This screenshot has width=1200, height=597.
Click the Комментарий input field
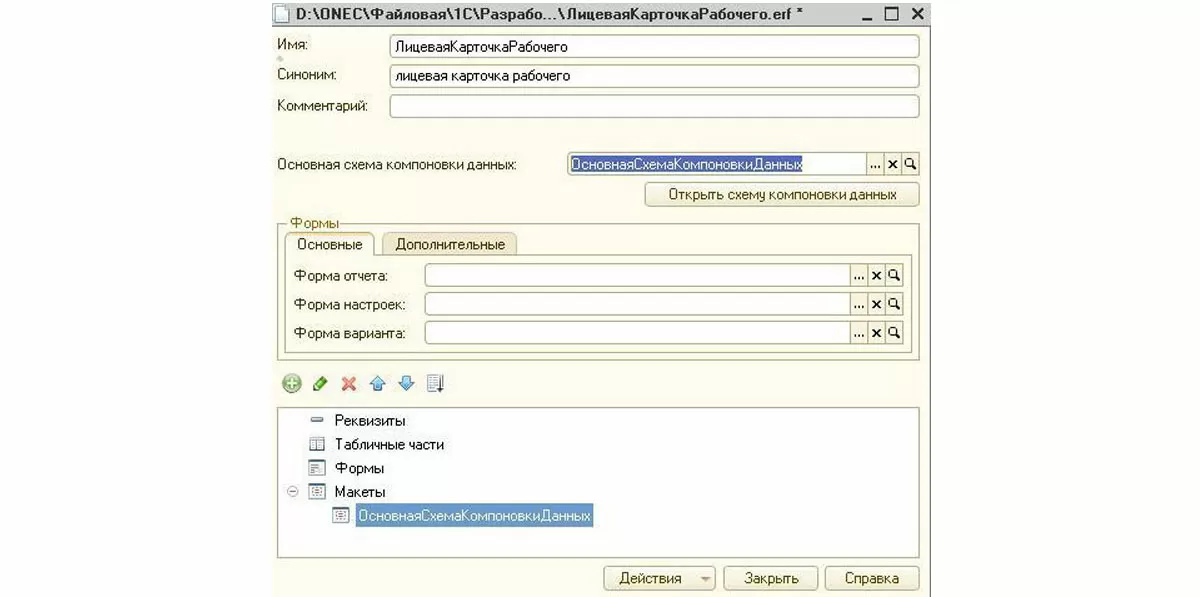tap(654, 106)
